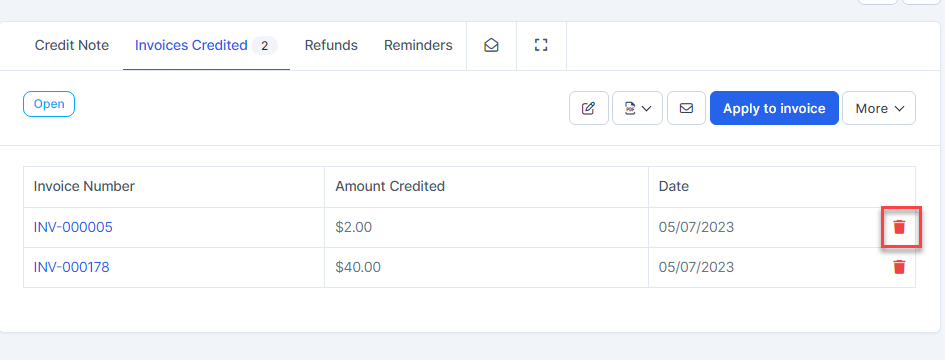Click the closed envelope send email icon
The width and height of the screenshot is (945, 360).
pyautogui.click(x=686, y=109)
